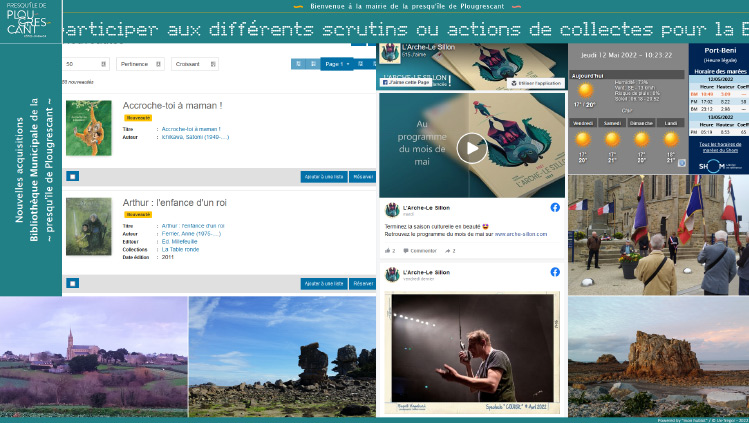Open the arche-sillon.com link in post
Viewport: 749px width, 423px height.
(521, 234)
